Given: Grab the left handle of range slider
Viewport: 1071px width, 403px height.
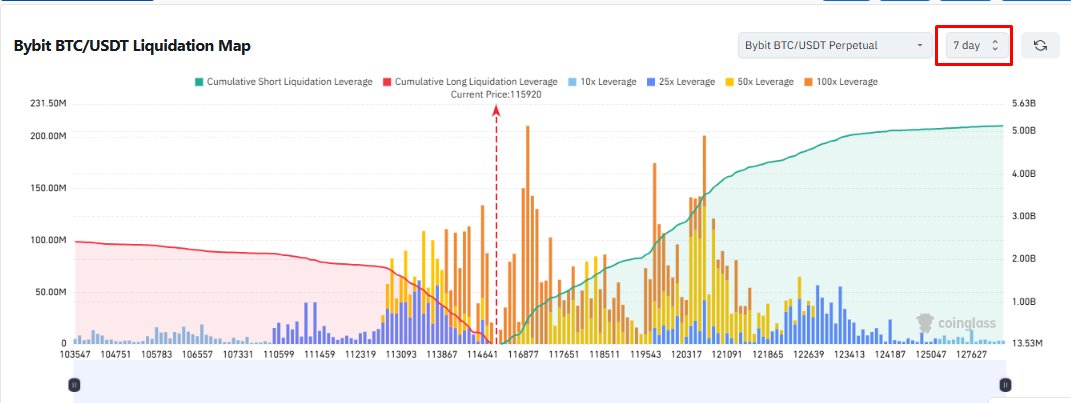Looking at the screenshot, I should (x=74, y=385).
